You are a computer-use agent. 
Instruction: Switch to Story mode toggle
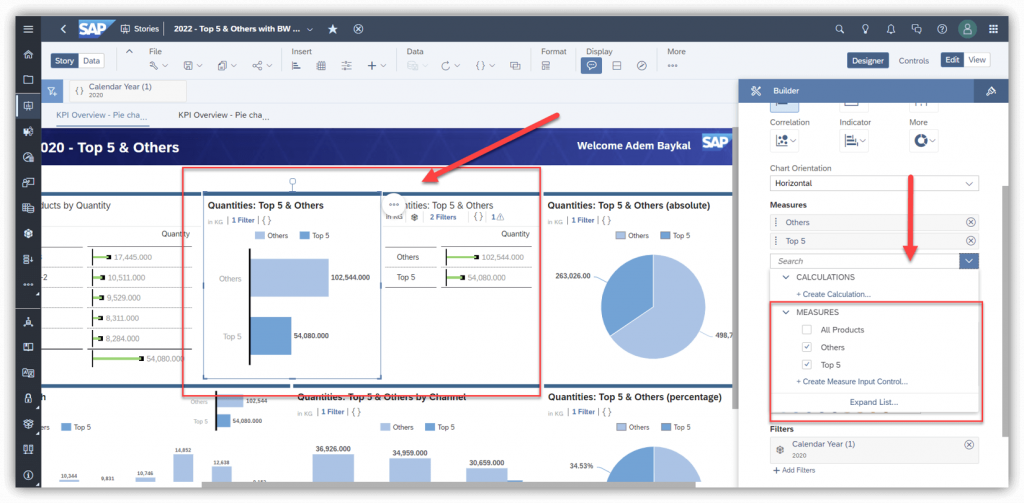coord(65,61)
